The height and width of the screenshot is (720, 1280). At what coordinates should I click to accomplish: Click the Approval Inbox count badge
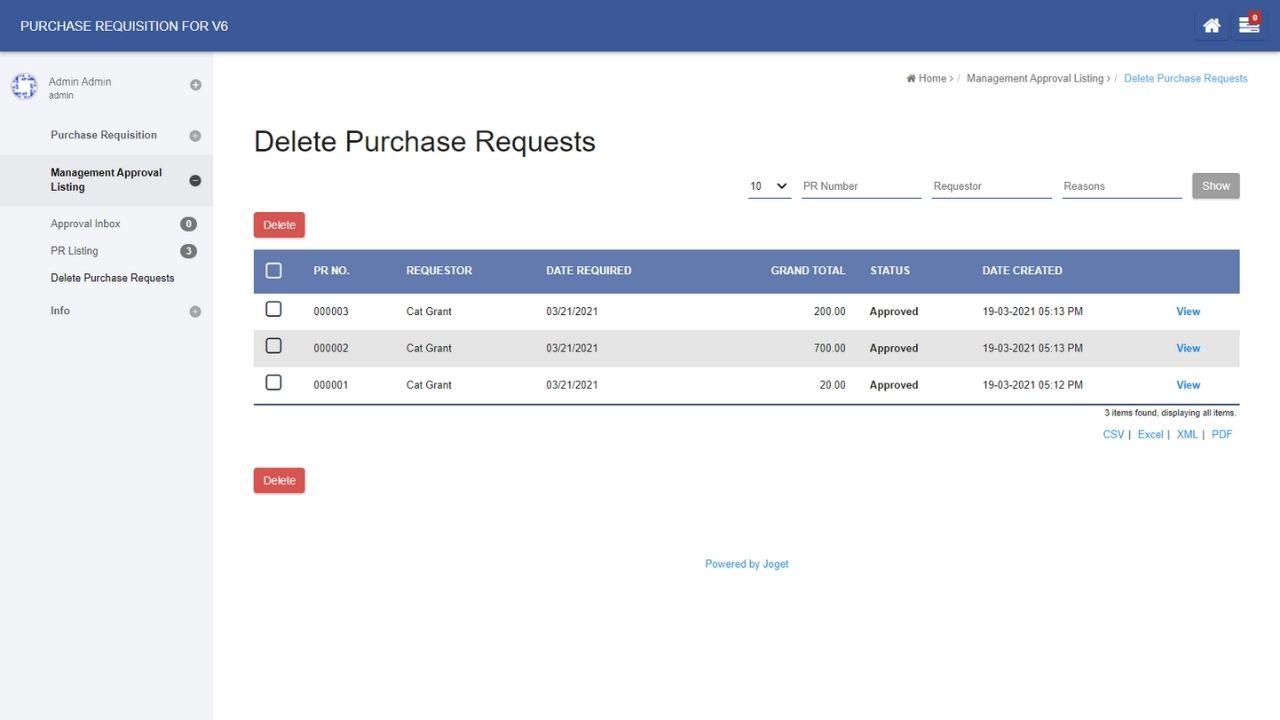click(188, 224)
